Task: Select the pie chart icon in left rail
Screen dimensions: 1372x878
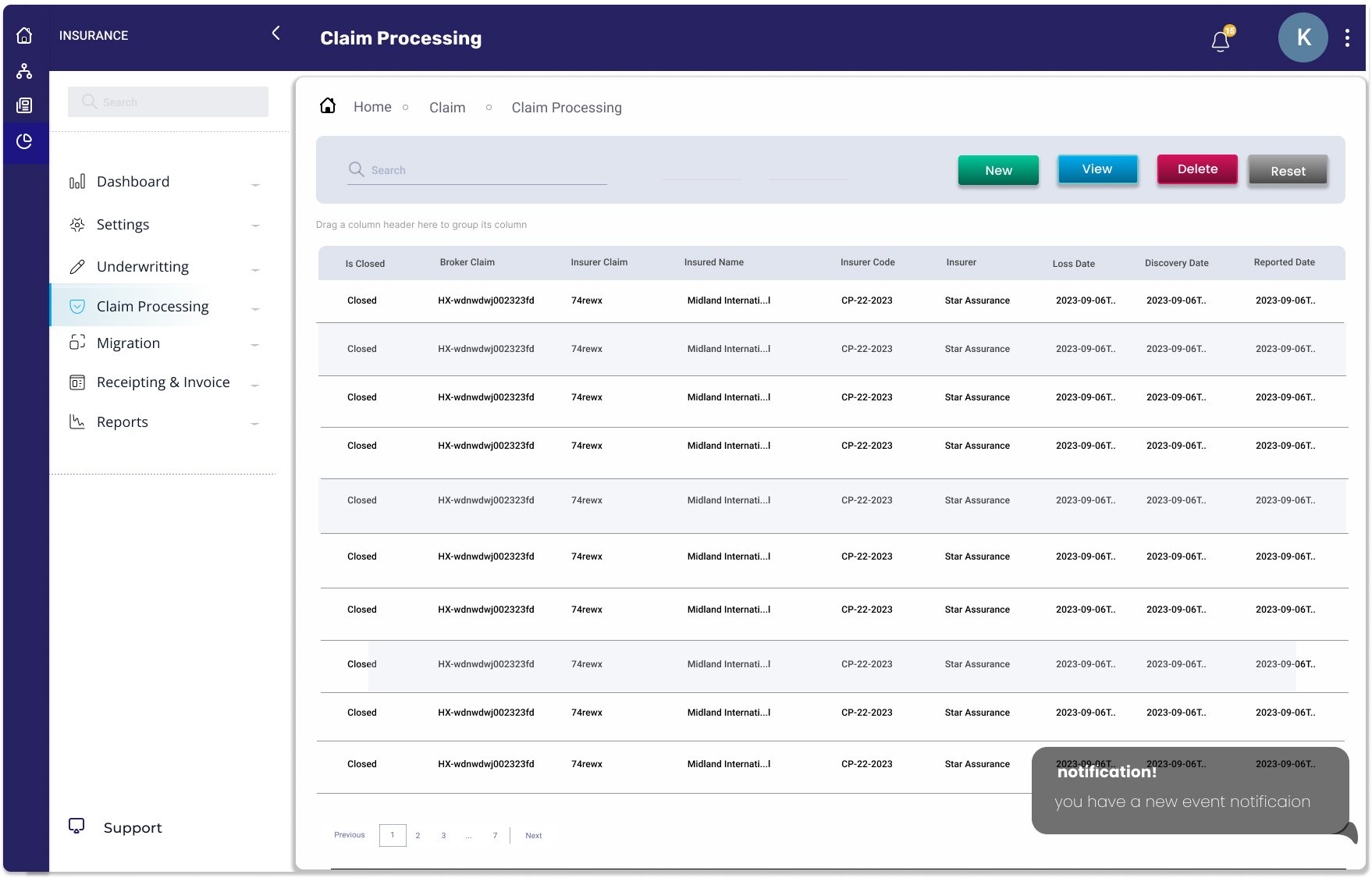Action: (x=24, y=141)
